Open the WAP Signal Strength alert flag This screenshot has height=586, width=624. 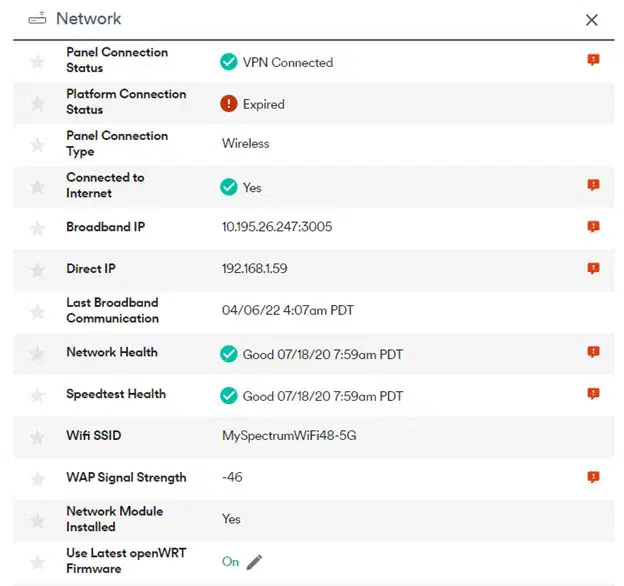click(x=593, y=477)
